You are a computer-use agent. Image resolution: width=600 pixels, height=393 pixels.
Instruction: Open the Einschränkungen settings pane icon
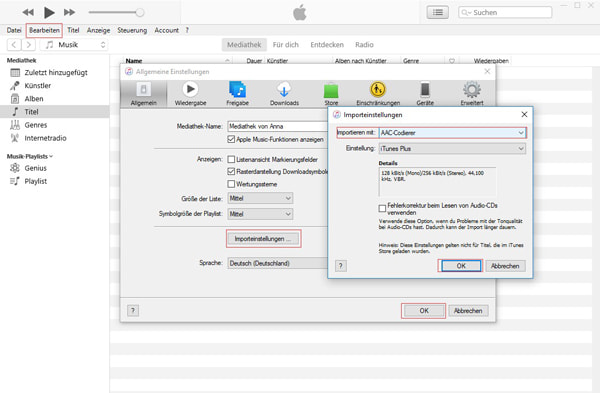click(x=378, y=94)
